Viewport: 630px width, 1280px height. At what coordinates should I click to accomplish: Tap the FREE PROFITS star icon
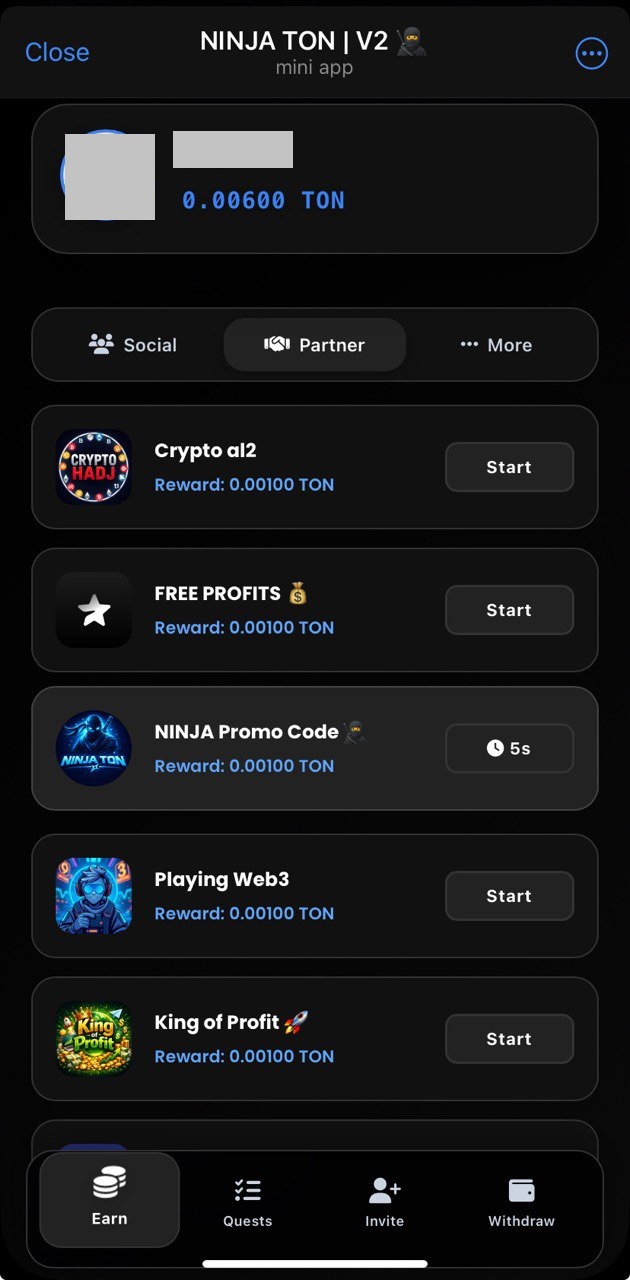94,610
